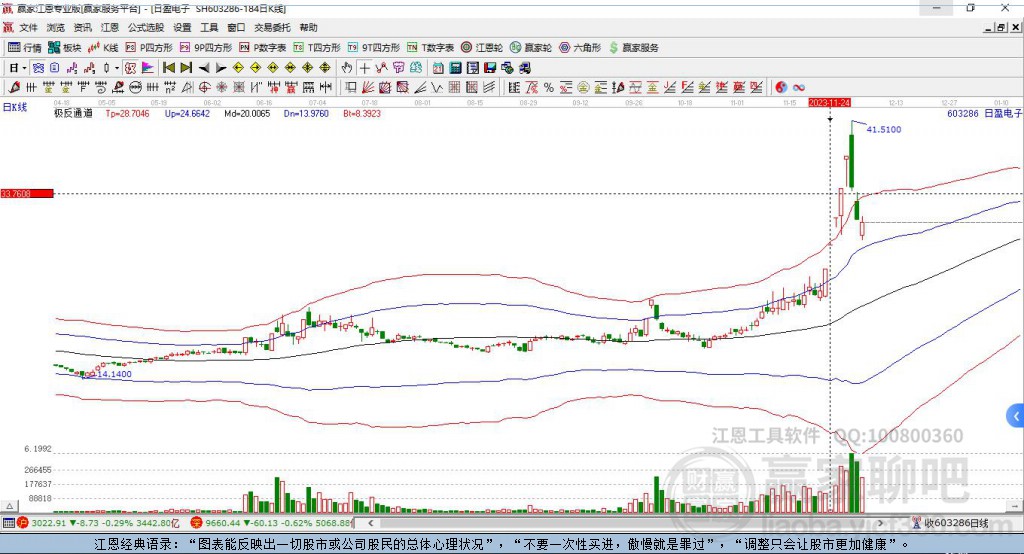Launch the 江恩轮 Gann wheel
1024x554 pixels.
coord(482,48)
